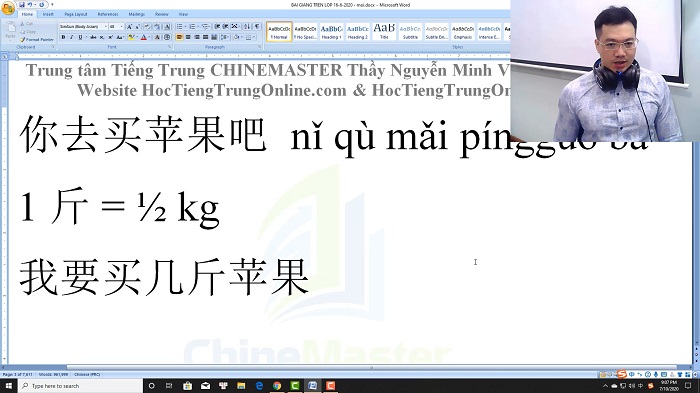Decrease the paragraph indent
This screenshot has width=700, height=393.
click(x=217, y=27)
